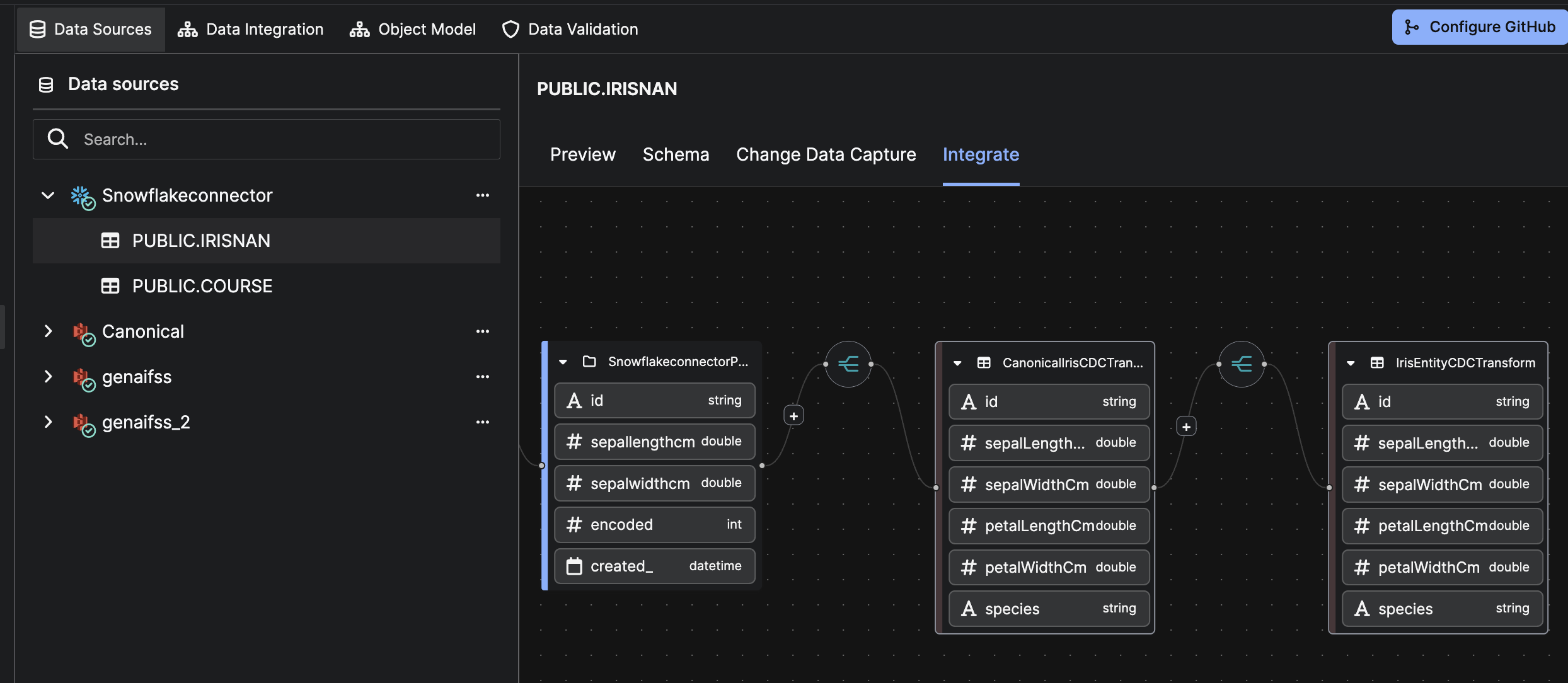Open genaifss three-dot options menu
1568x683 pixels.
click(483, 377)
